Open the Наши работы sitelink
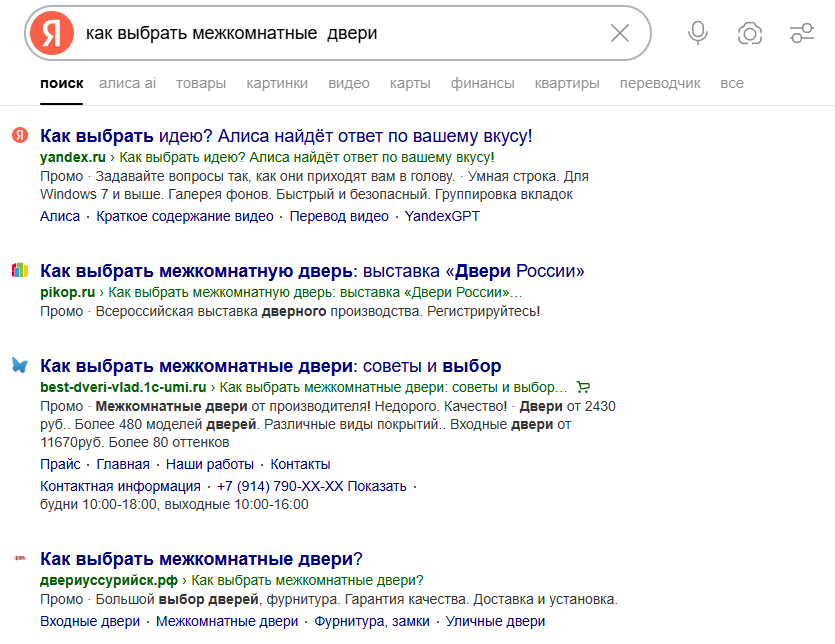The image size is (835, 644). point(210,464)
